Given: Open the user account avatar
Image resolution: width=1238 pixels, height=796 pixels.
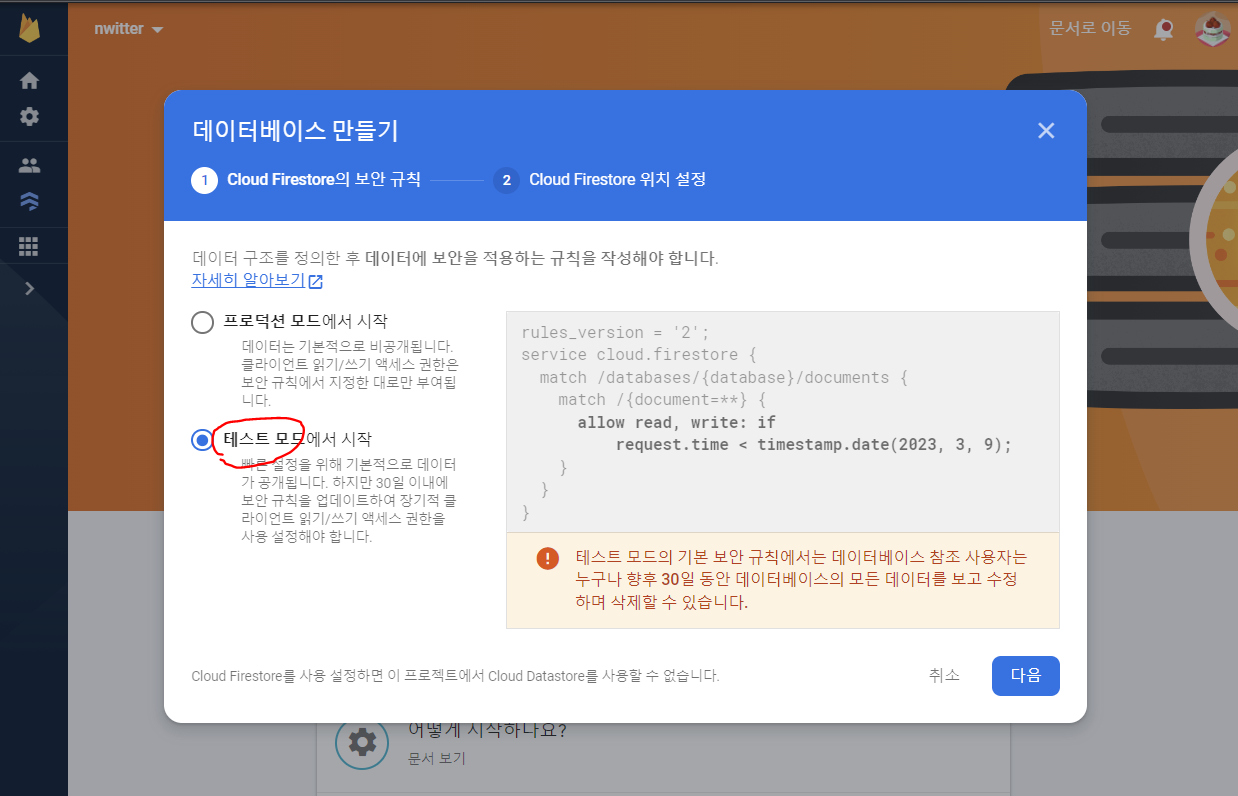Looking at the screenshot, I should [x=1212, y=28].
